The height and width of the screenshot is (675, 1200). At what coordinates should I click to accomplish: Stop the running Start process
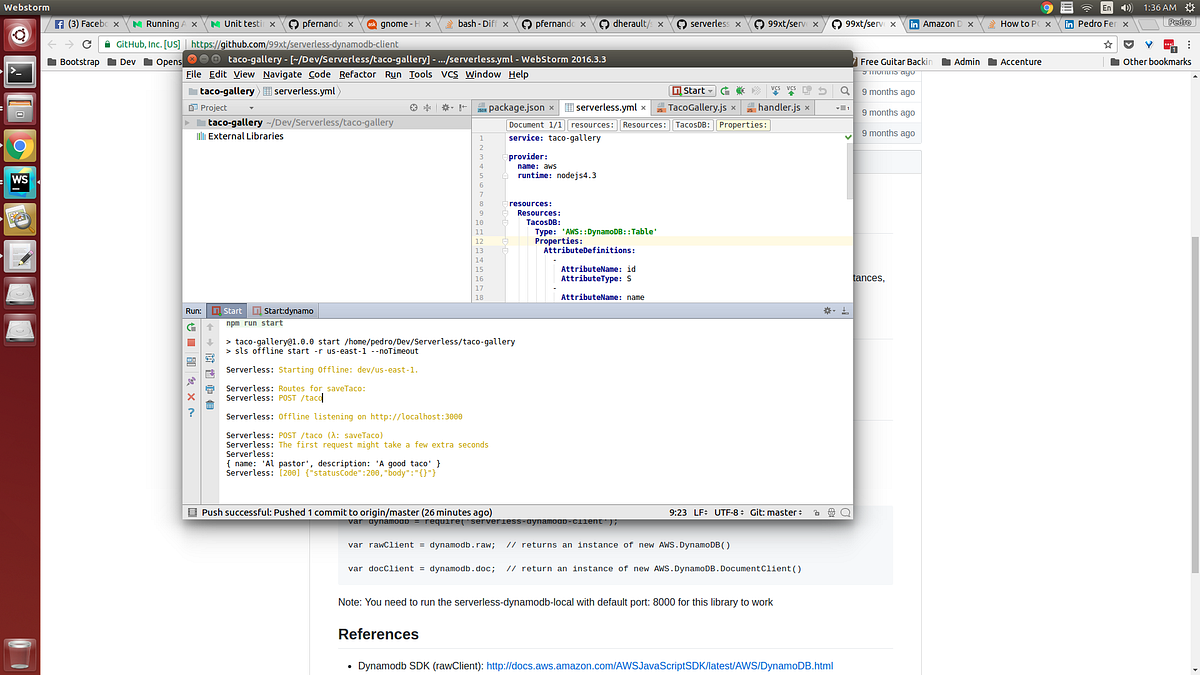tap(190, 341)
